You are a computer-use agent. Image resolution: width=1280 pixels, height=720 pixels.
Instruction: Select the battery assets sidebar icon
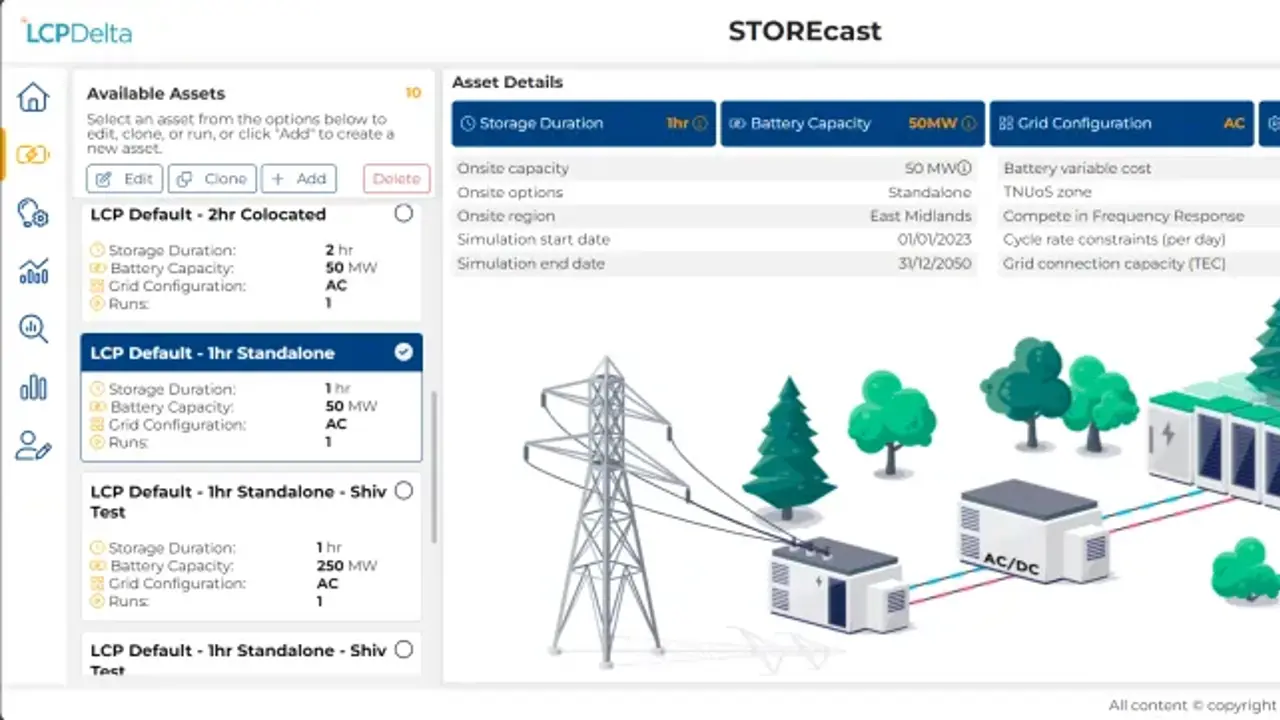(33, 155)
